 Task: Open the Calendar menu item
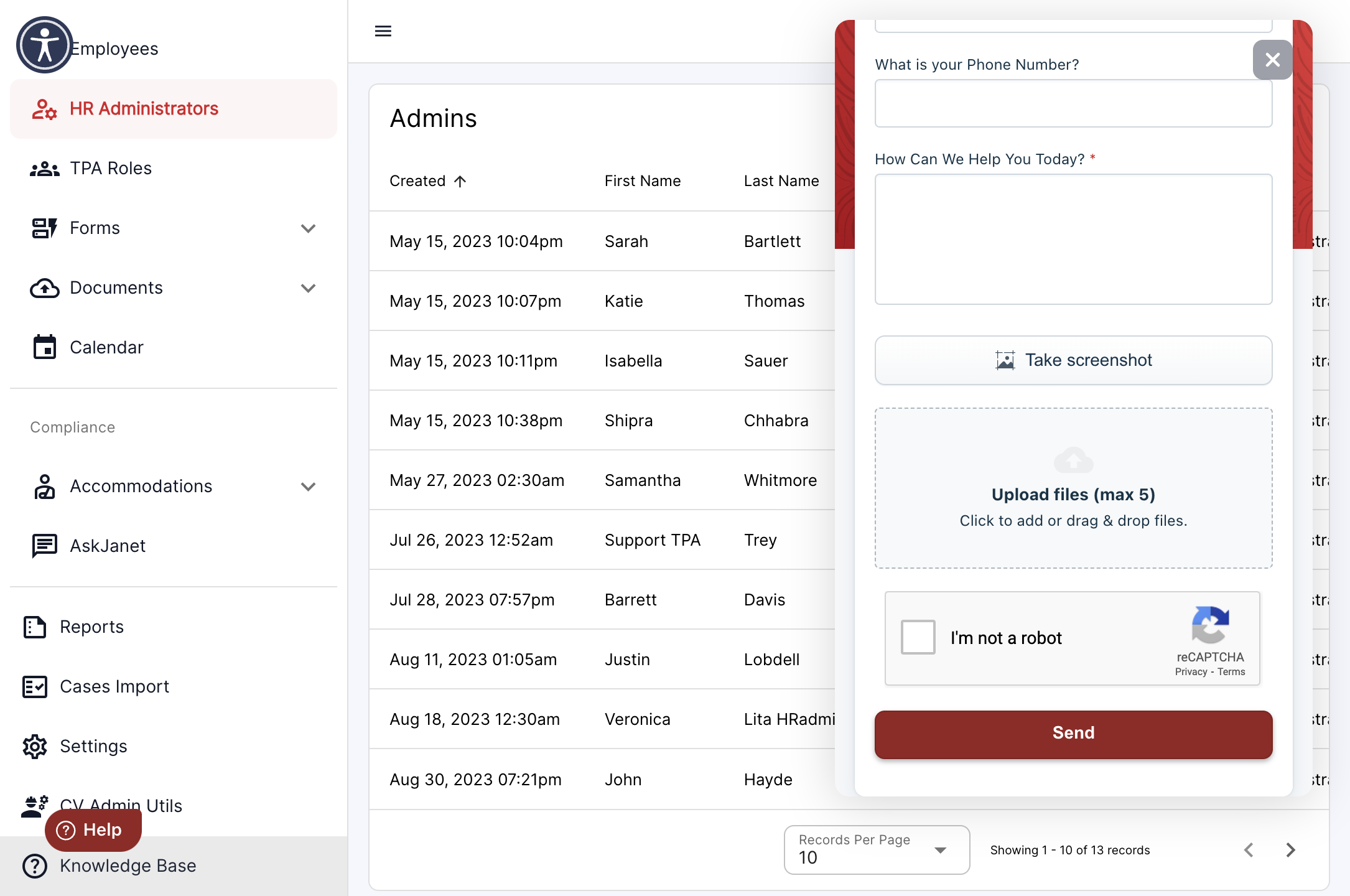pos(174,347)
